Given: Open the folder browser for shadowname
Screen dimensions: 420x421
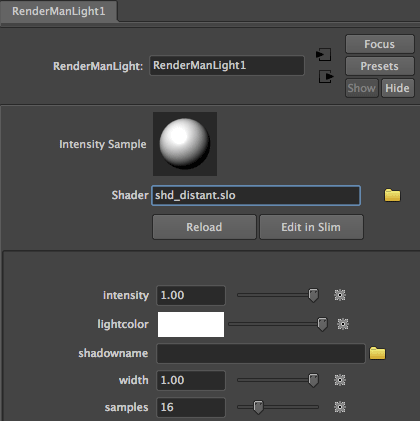Looking at the screenshot, I should (x=377, y=353).
